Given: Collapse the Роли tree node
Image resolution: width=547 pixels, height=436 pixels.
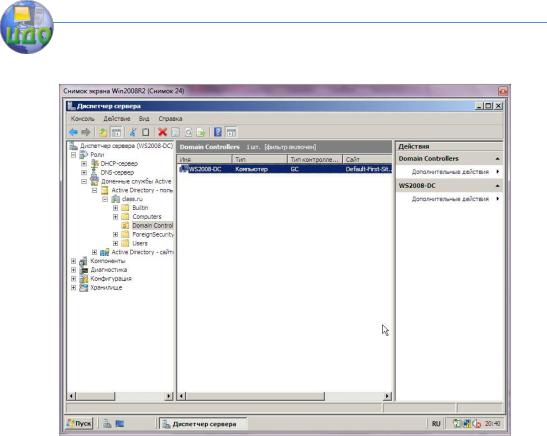Looking at the screenshot, I should pos(73,155).
